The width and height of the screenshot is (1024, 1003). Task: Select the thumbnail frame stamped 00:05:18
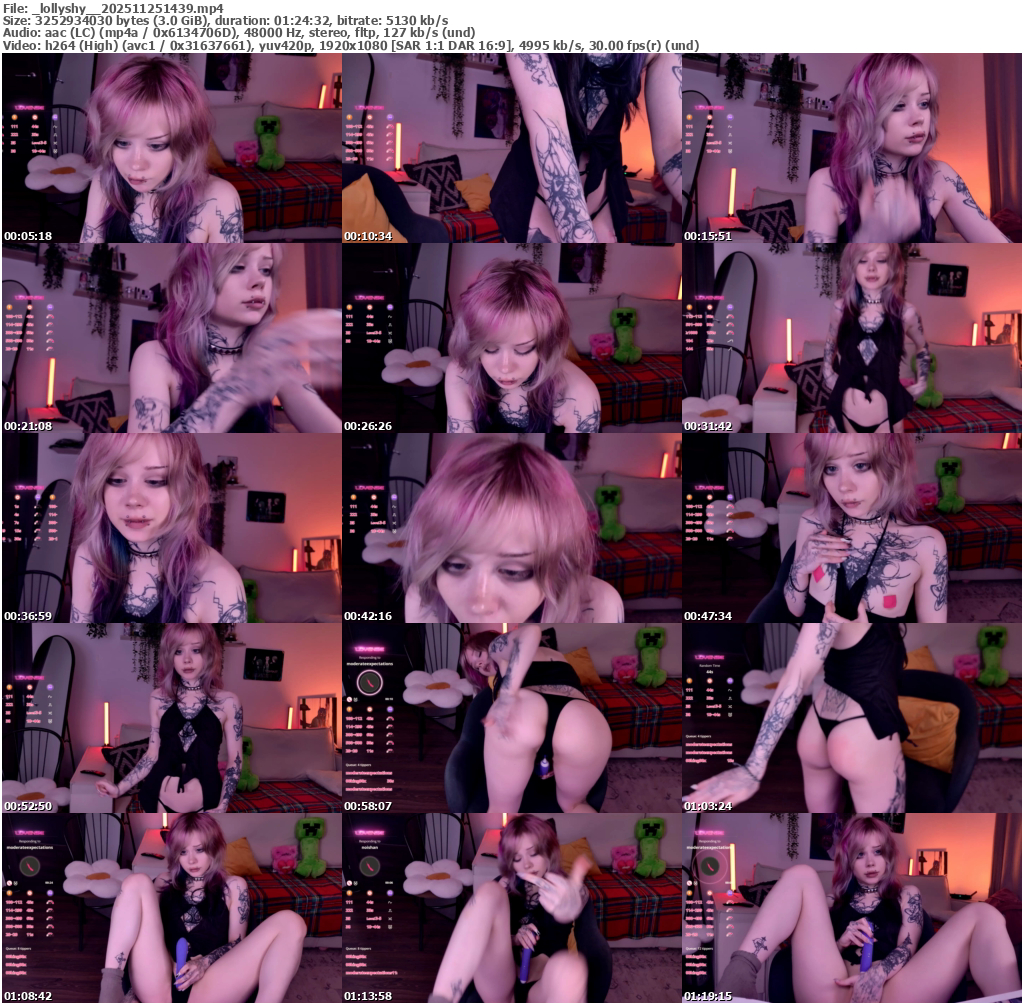[172, 148]
